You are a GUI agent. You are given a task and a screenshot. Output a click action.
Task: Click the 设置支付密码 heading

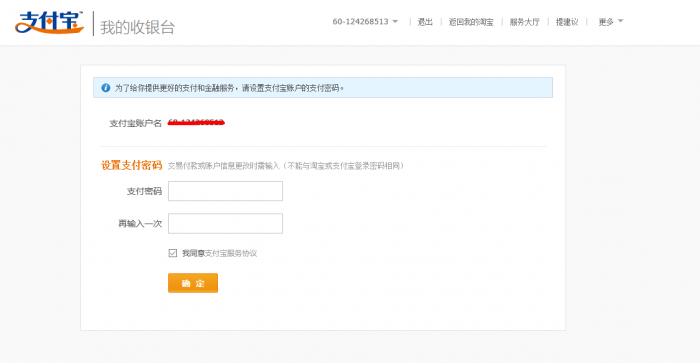132,165
